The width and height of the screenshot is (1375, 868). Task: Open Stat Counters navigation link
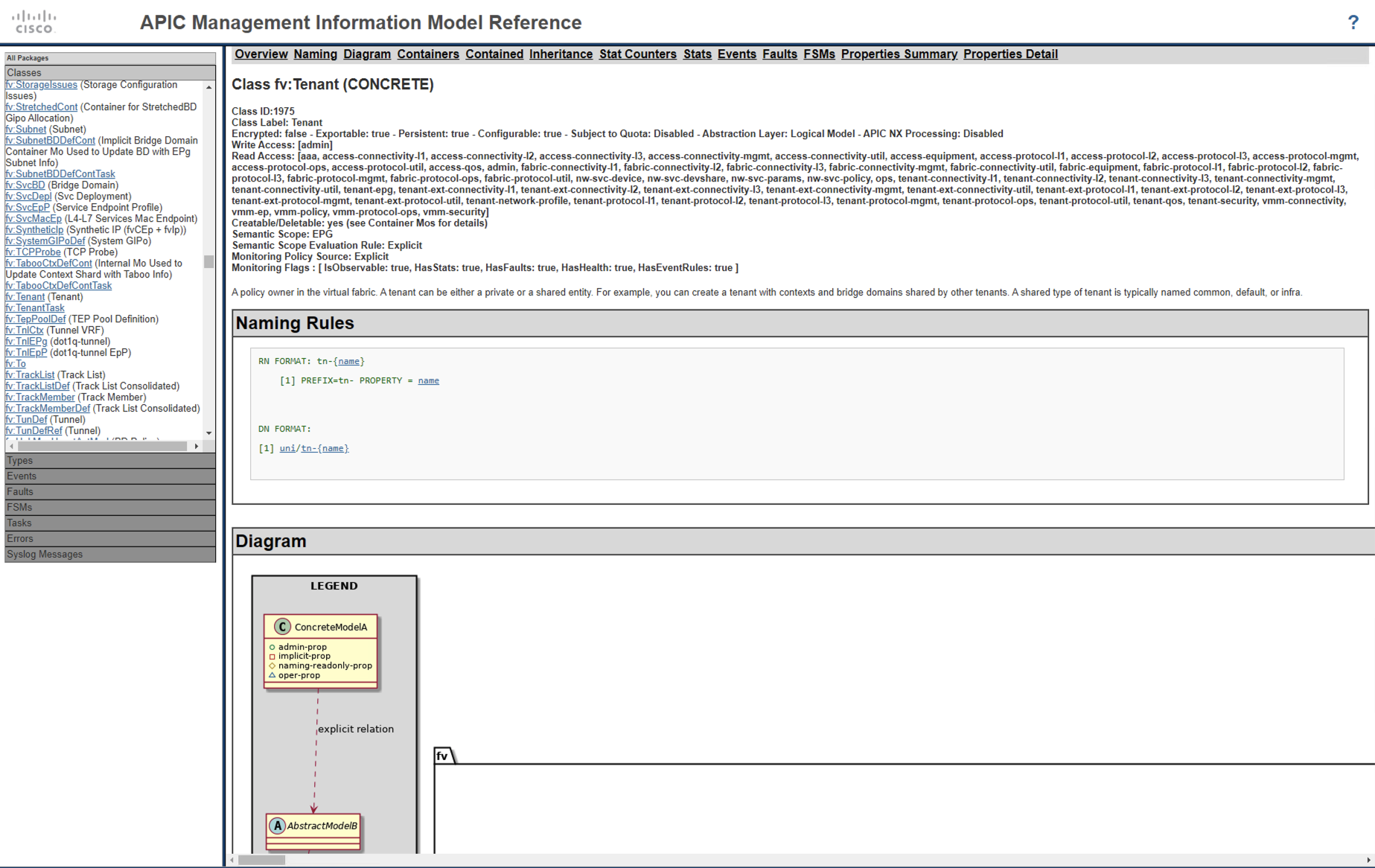[x=637, y=54]
